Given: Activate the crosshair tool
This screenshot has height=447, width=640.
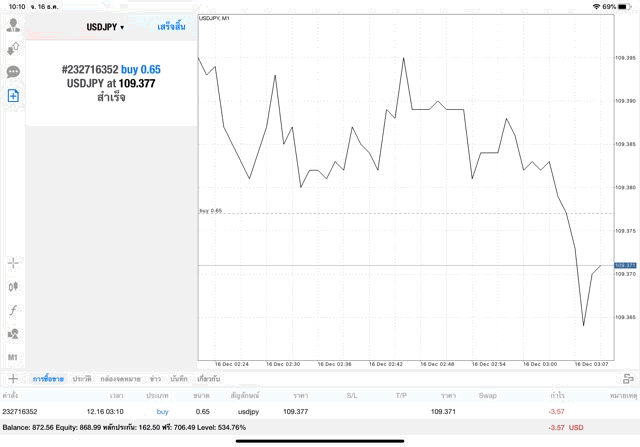Looking at the screenshot, I should coord(13,263).
